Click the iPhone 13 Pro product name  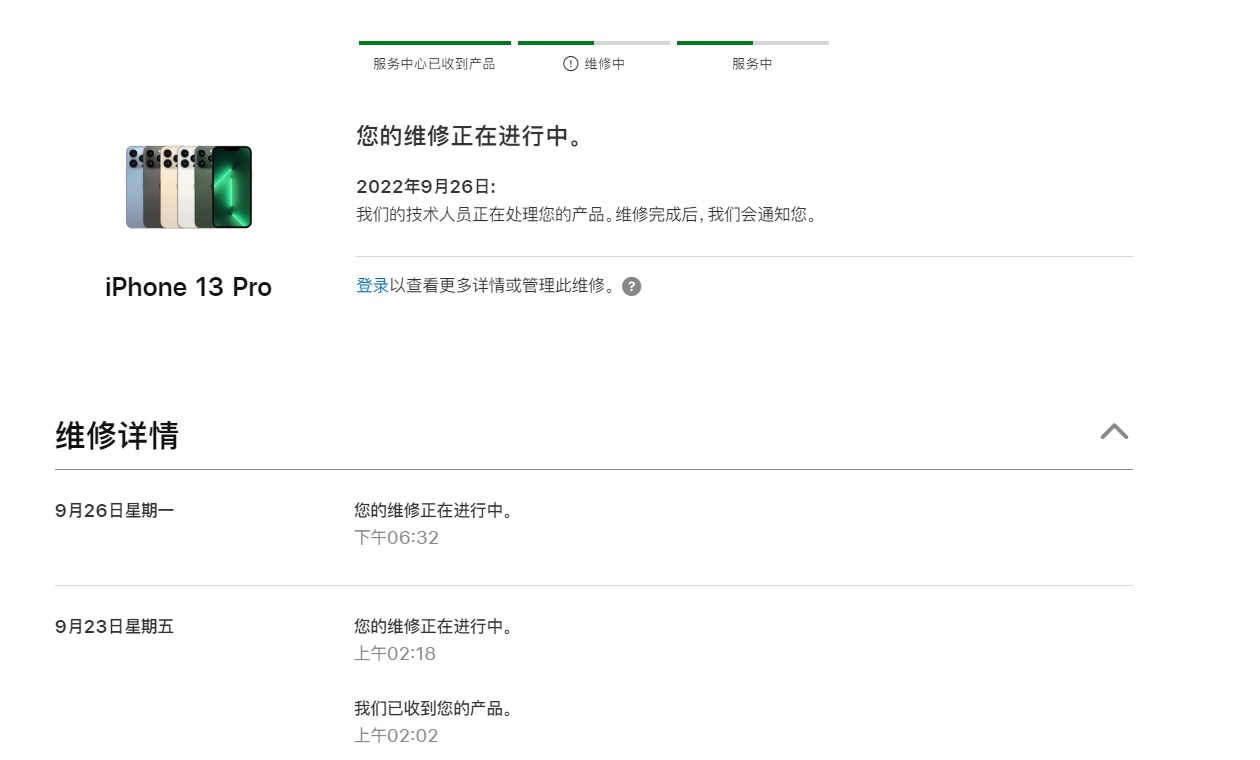click(x=188, y=287)
